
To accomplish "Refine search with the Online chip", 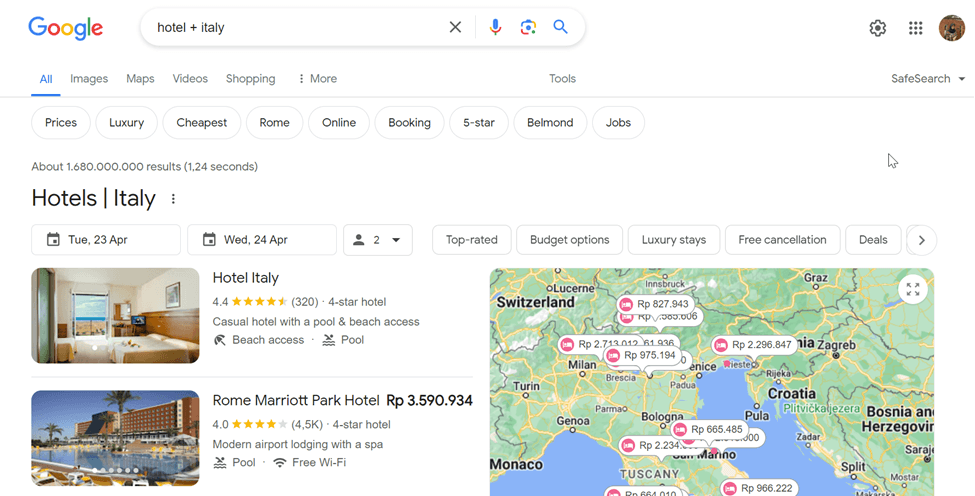I will point(339,122).
